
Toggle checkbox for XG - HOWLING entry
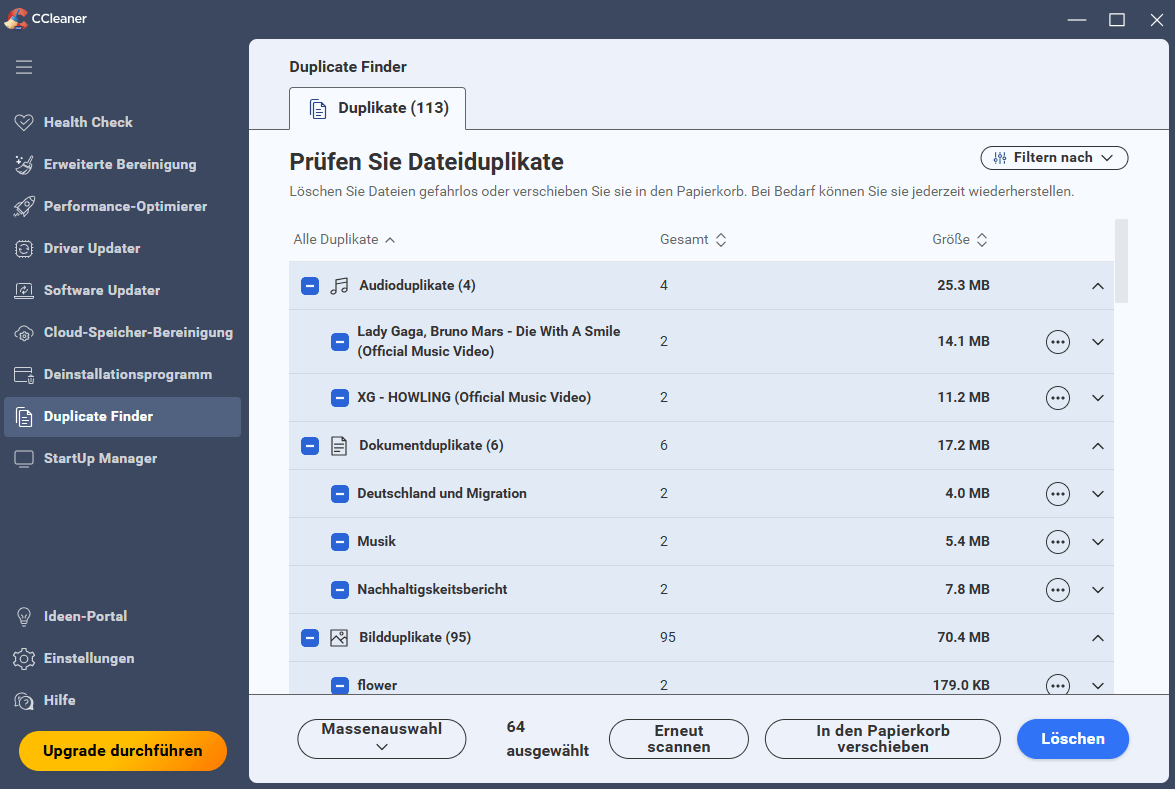pos(340,398)
